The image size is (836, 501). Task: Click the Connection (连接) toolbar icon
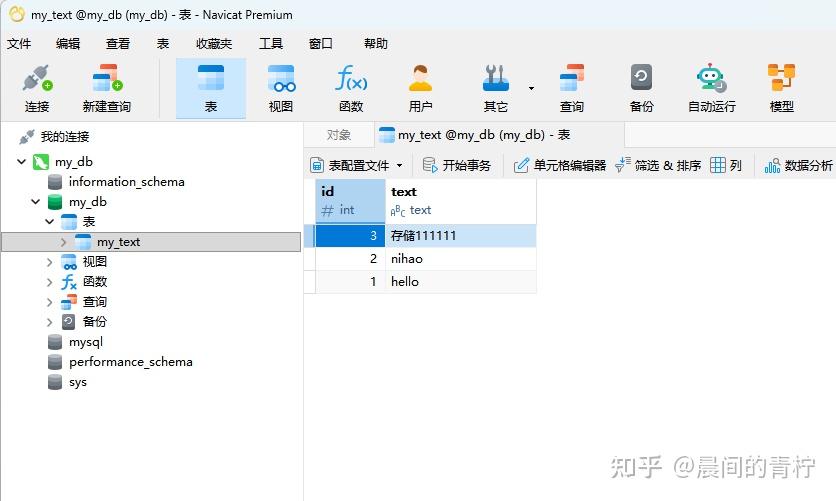(37, 88)
